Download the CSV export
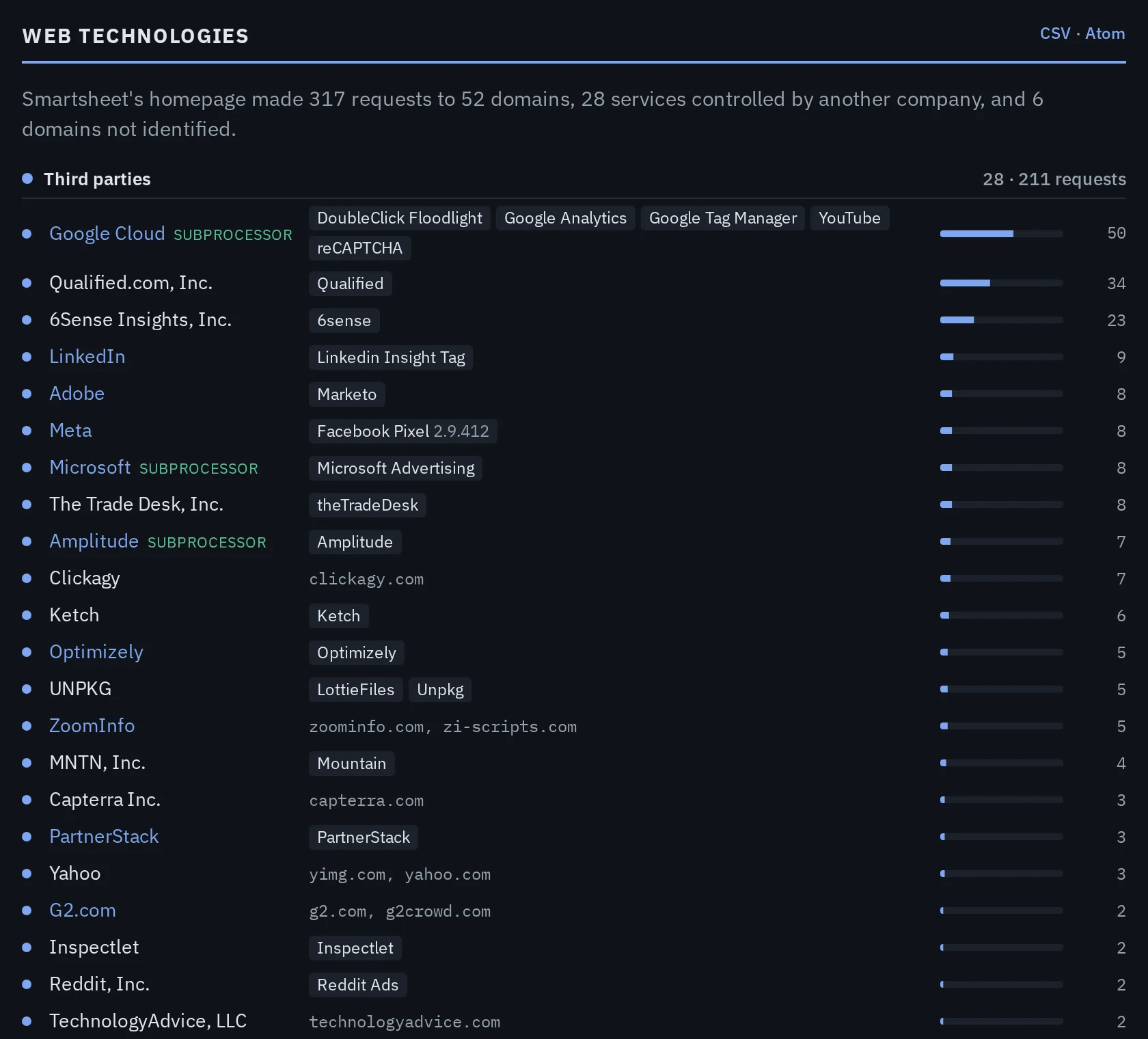 click(1055, 33)
